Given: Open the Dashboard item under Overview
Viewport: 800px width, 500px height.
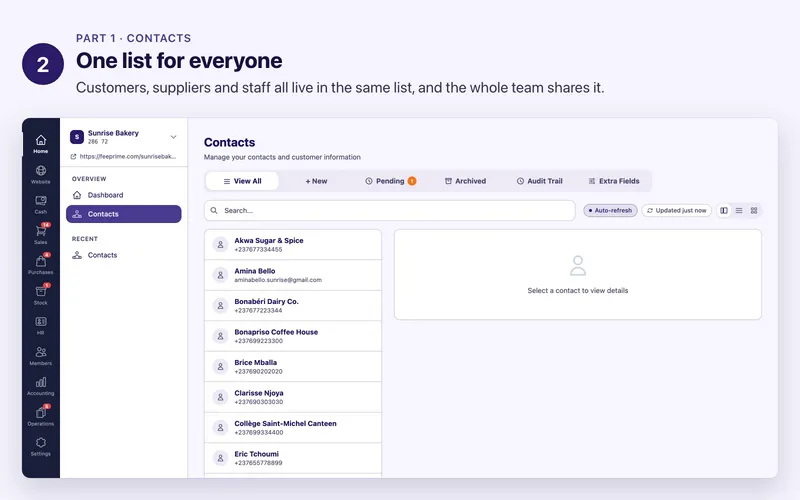Looking at the screenshot, I should [123, 195].
